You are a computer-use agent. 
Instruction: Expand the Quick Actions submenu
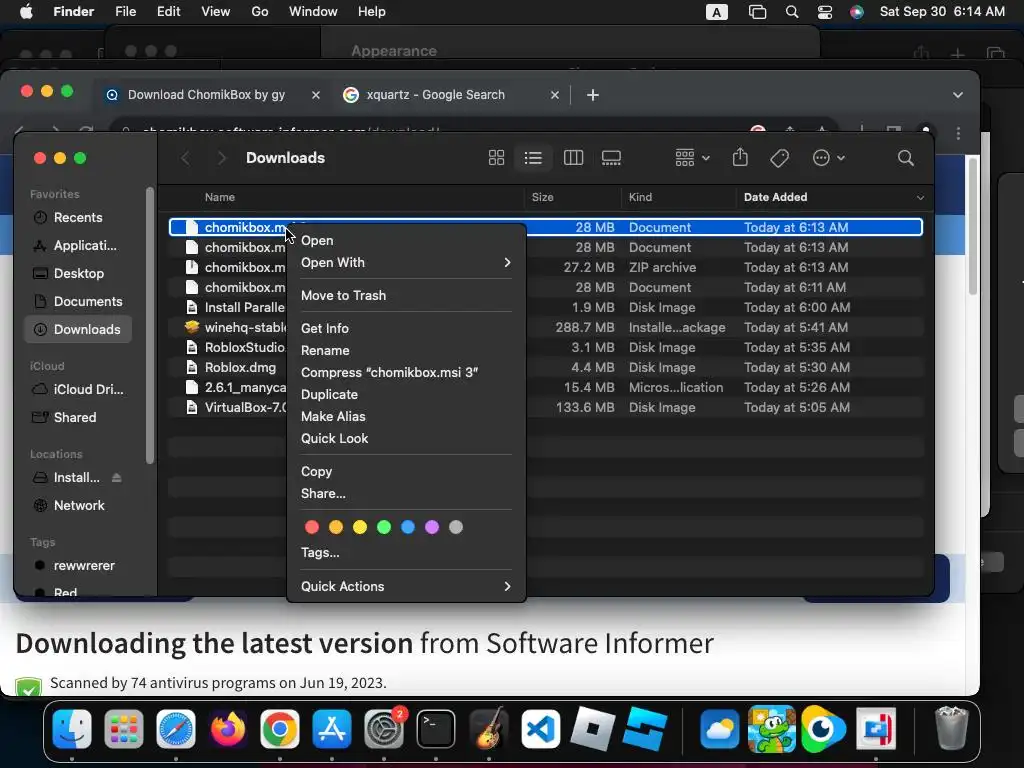(406, 586)
